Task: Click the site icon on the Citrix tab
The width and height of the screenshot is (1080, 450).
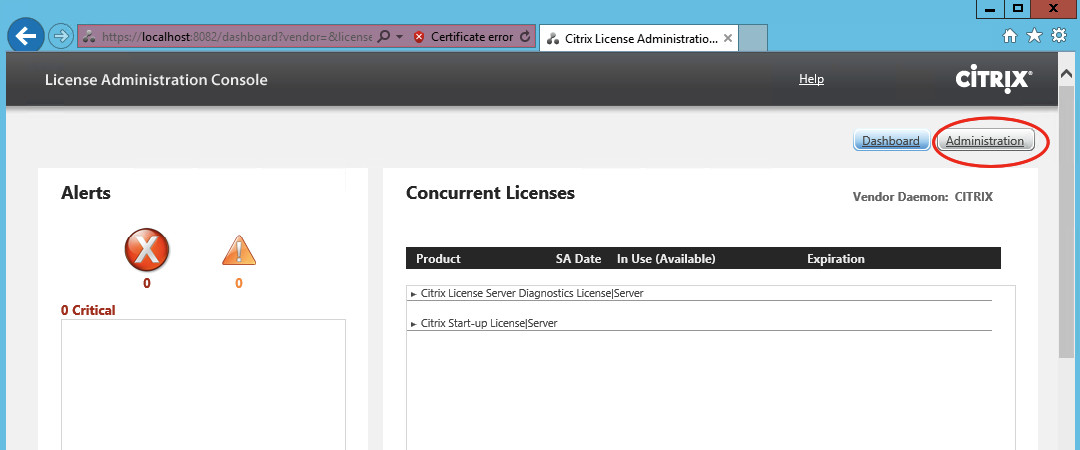Action: tap(552, 39)
